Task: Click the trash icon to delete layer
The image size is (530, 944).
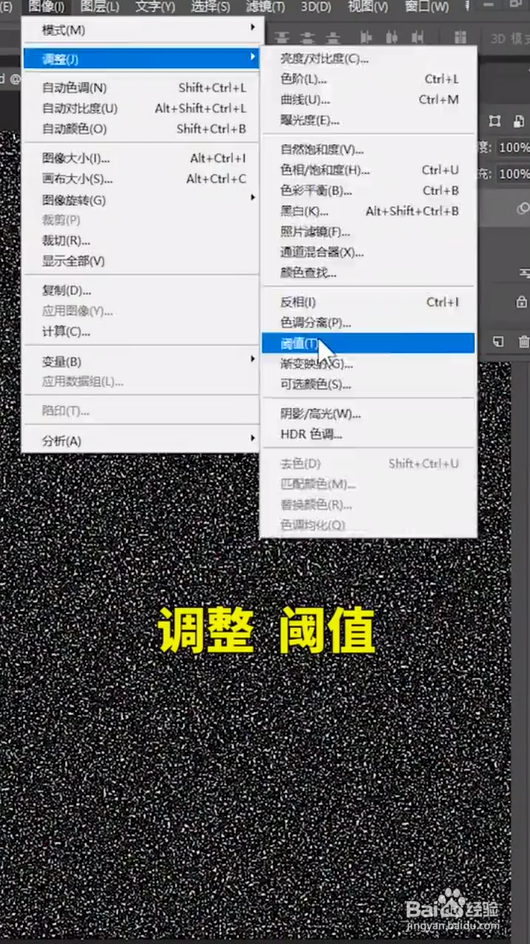Action: pyautogui.click(x=523, y=341)
